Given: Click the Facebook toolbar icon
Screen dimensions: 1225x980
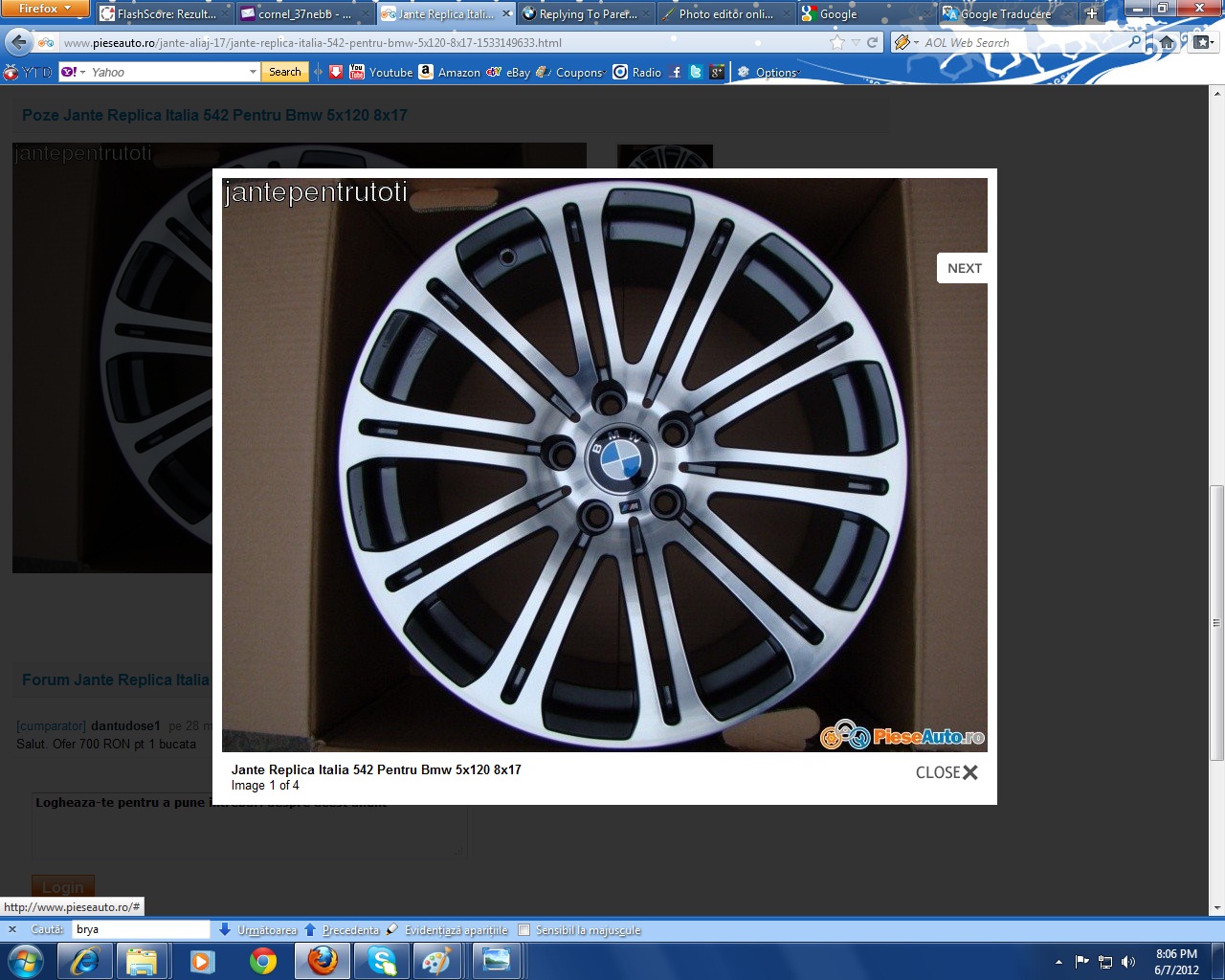Looking at the screenshot, I should coord(676,72).
